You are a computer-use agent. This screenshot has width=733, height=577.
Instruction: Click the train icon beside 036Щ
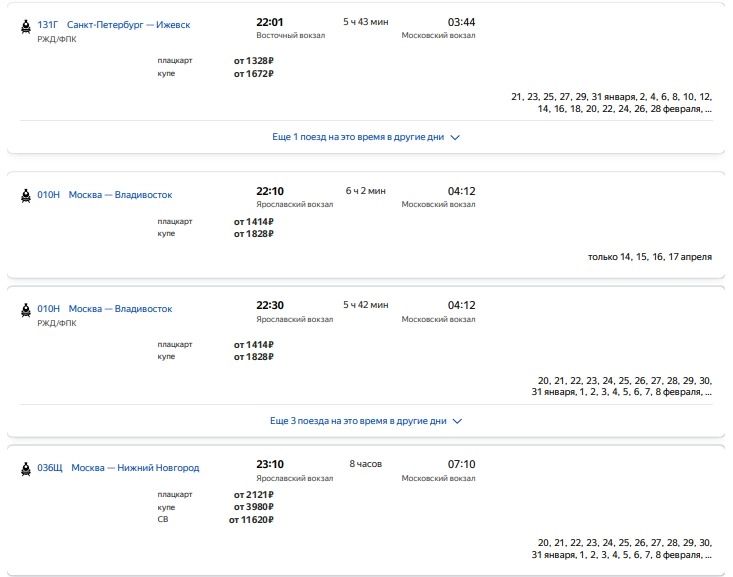(x=25, y=468)
